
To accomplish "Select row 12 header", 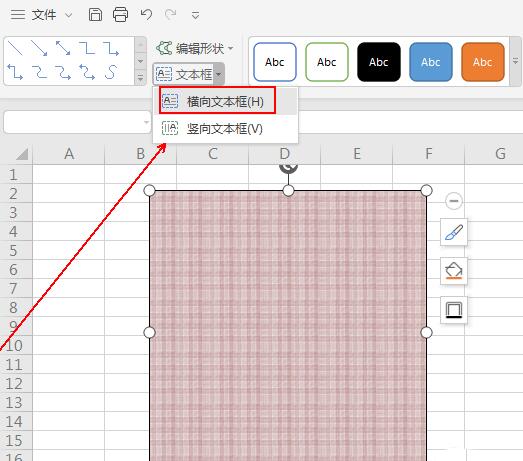I will (16, 383).
